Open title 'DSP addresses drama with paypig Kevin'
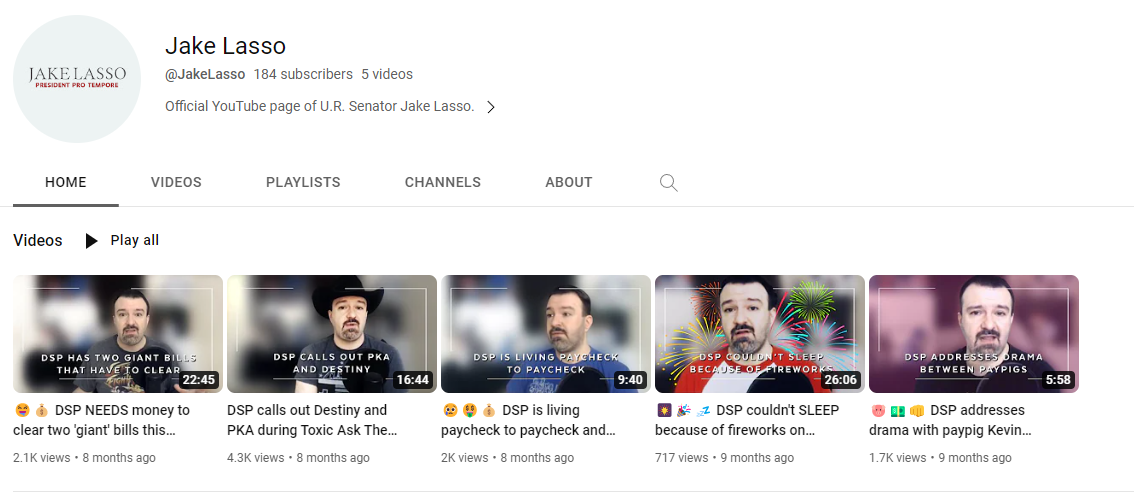 tap(950, 420)
